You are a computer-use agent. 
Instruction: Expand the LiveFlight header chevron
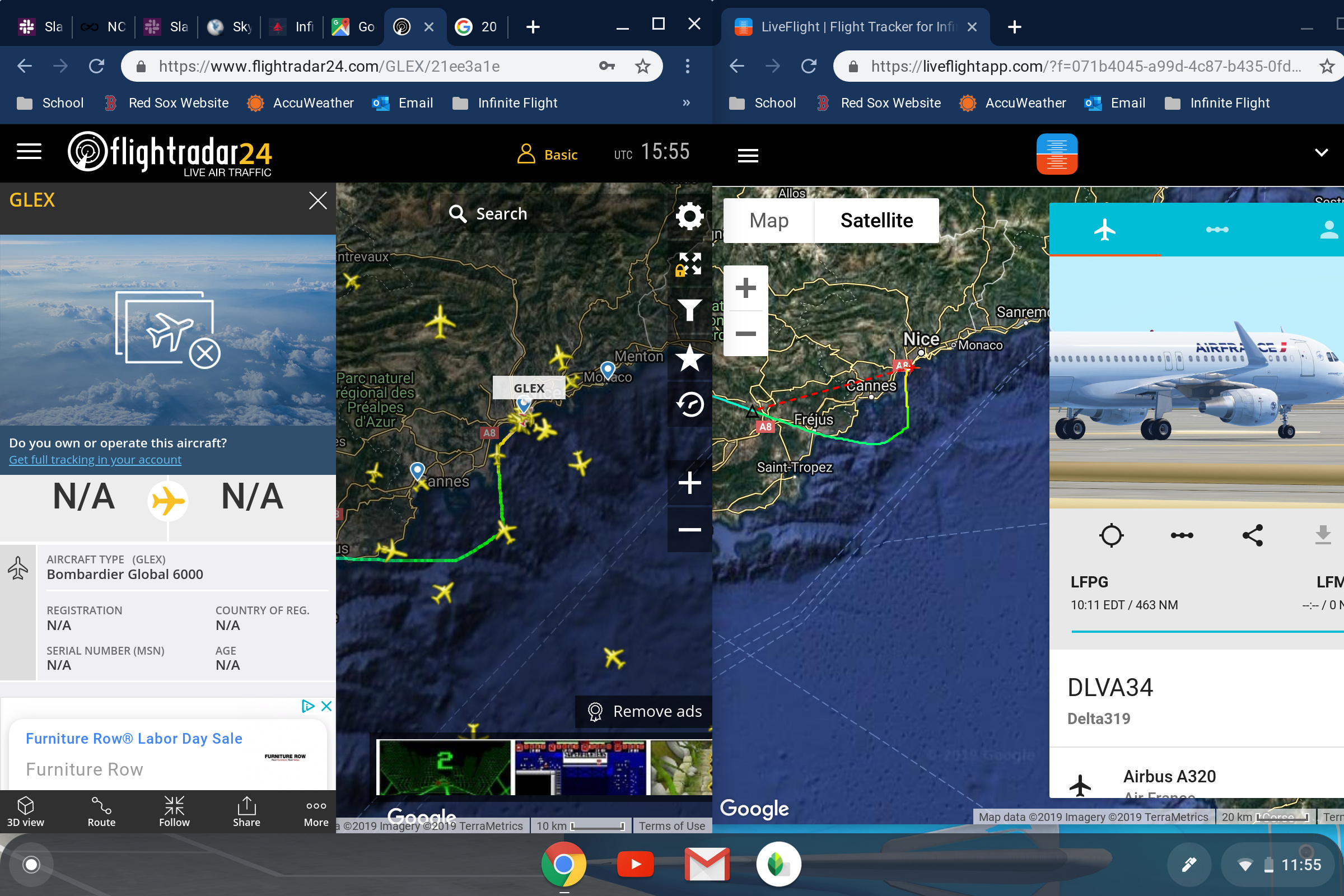[x=1320, y=153]
